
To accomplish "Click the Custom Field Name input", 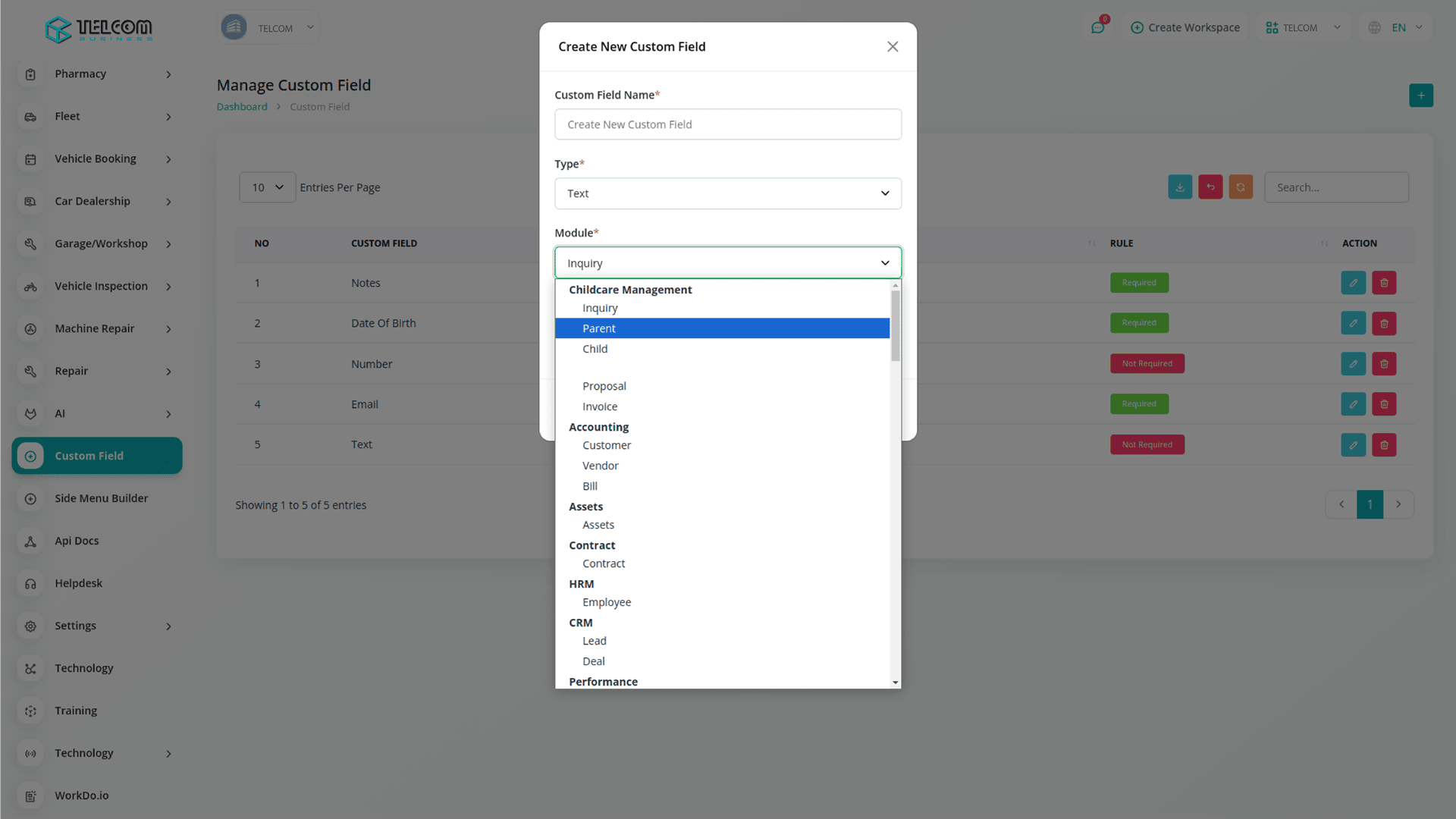I will [727, 124].
